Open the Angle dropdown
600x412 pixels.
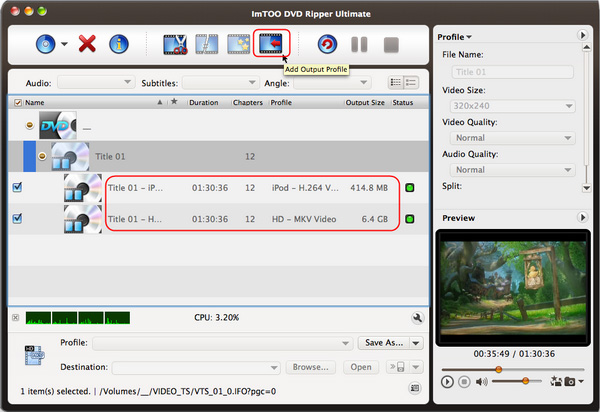(x=332, y=83)
